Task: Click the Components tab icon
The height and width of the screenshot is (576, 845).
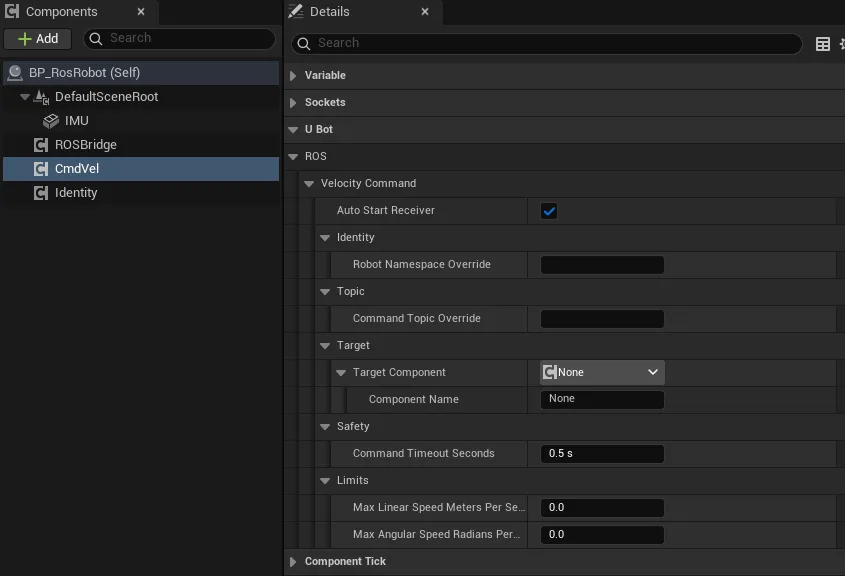Action: click(12, 11)
